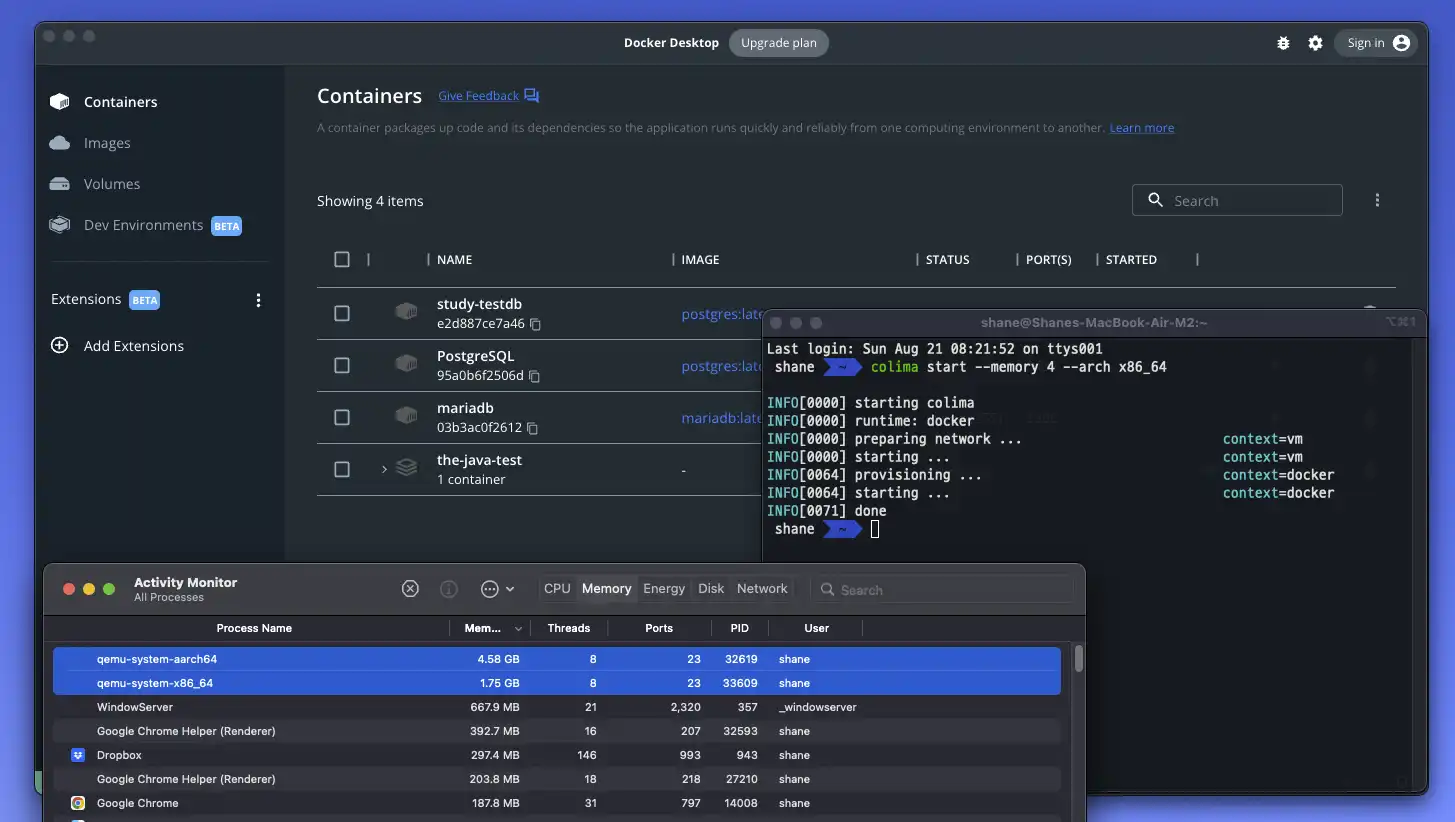The image size is (1455, 822).
Task: Open Volumes in Docker Desktop sidebar
Action: (112, 184)
